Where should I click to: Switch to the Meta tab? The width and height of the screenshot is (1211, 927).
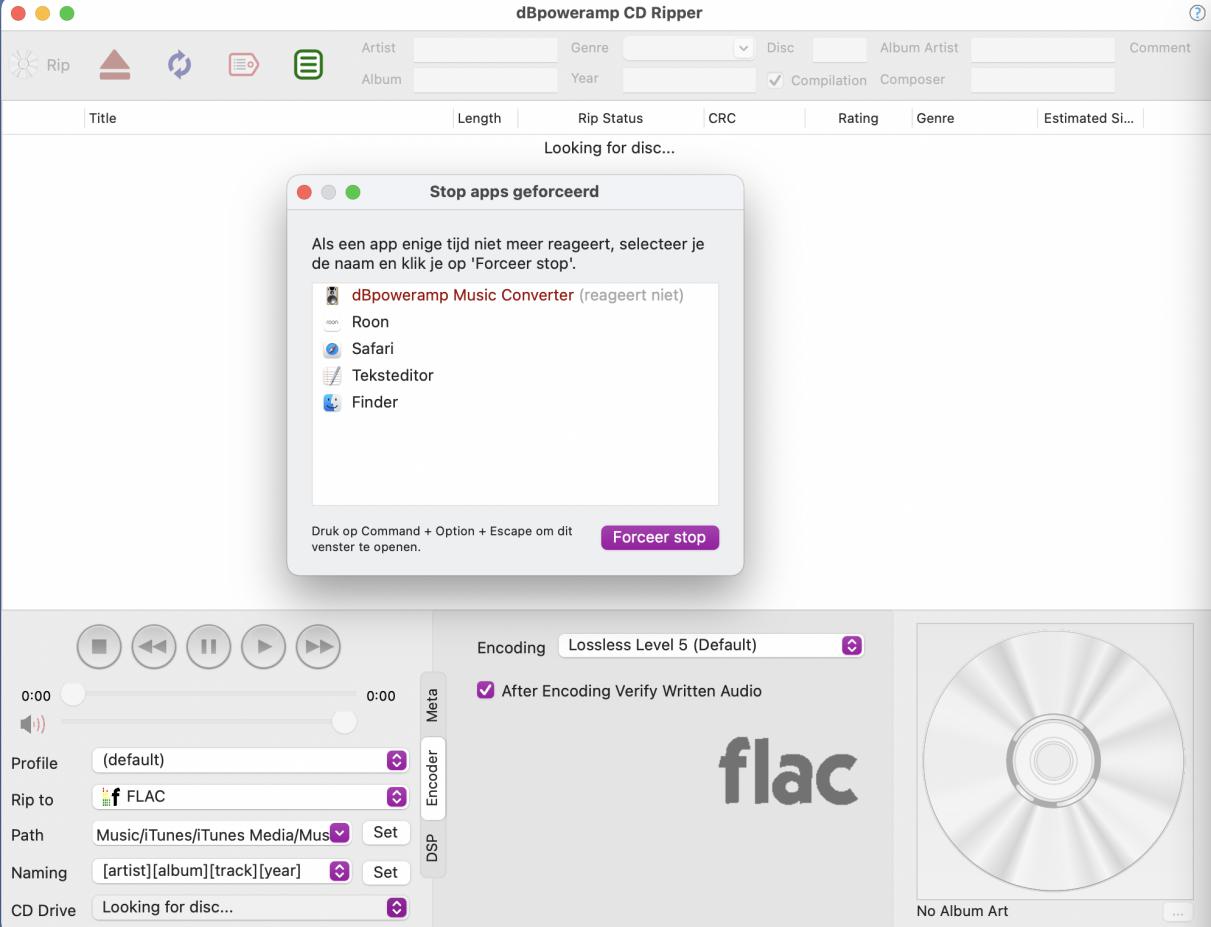[x=432, y=703]
